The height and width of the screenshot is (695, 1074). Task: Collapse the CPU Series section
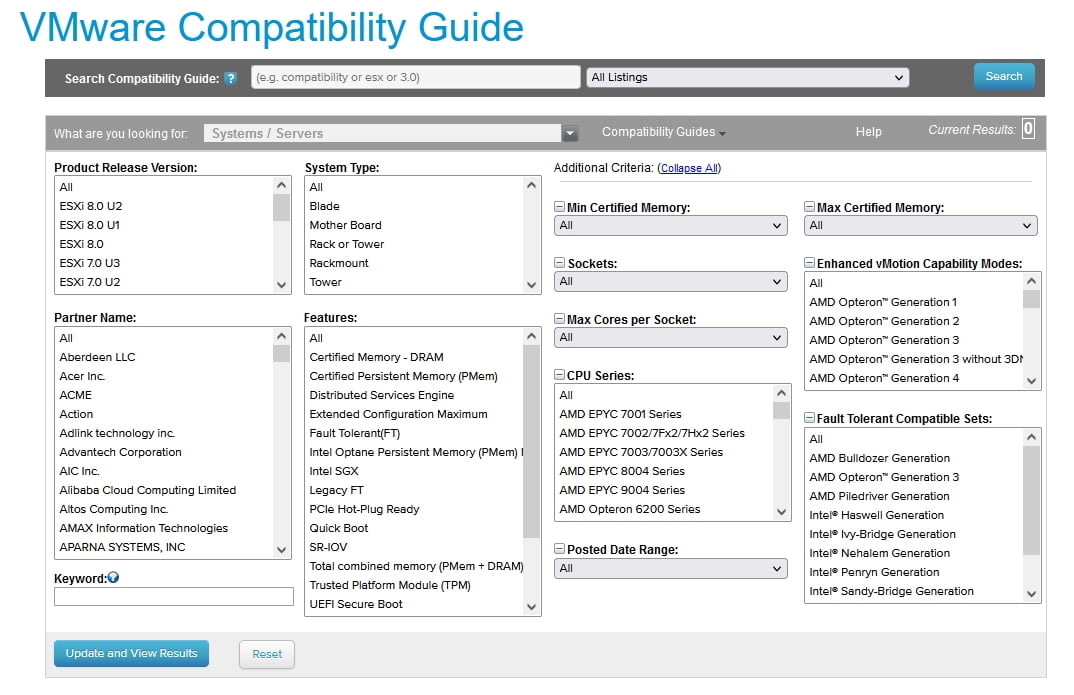560,376
